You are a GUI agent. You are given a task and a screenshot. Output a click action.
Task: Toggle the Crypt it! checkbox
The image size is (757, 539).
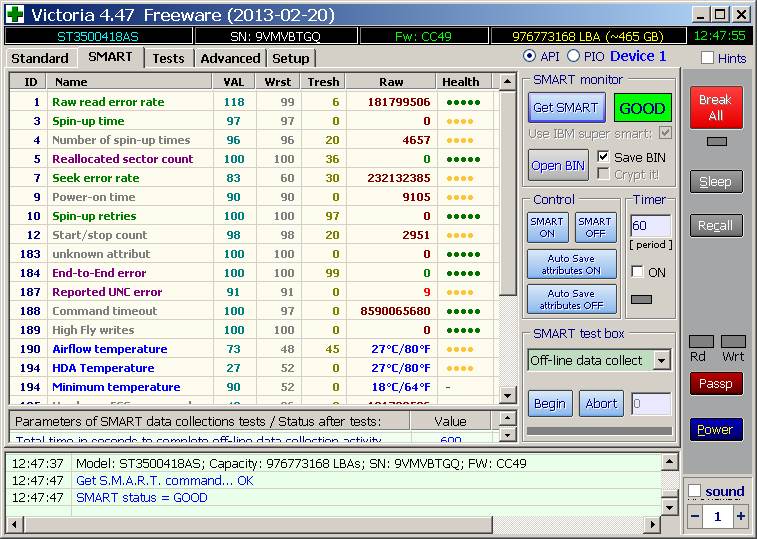(x=603, y=174)
